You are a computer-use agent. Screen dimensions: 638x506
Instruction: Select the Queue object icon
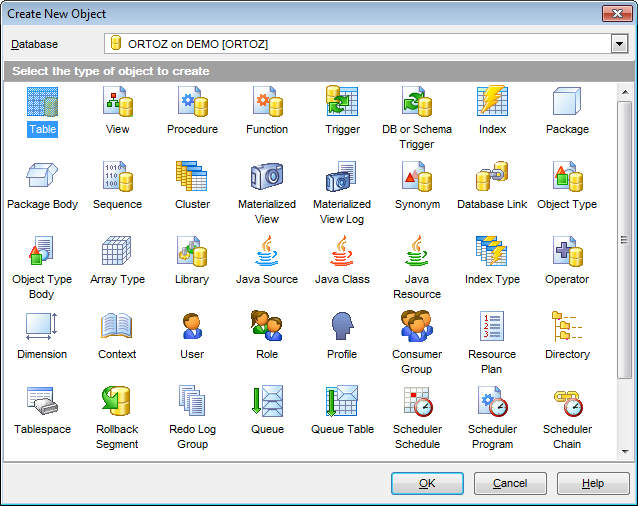click(267, 401)
